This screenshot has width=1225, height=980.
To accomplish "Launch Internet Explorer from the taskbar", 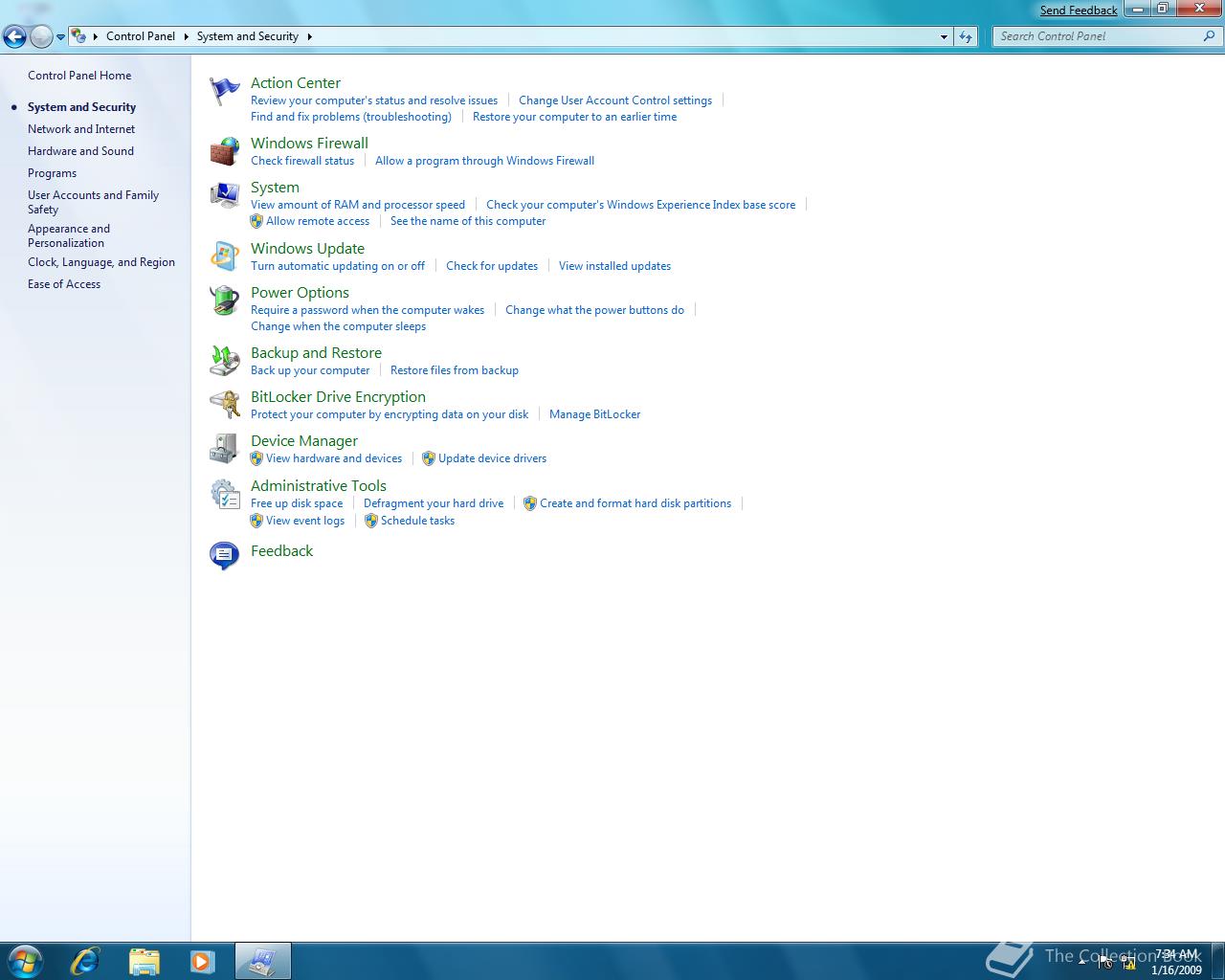I will pos(85,961).
